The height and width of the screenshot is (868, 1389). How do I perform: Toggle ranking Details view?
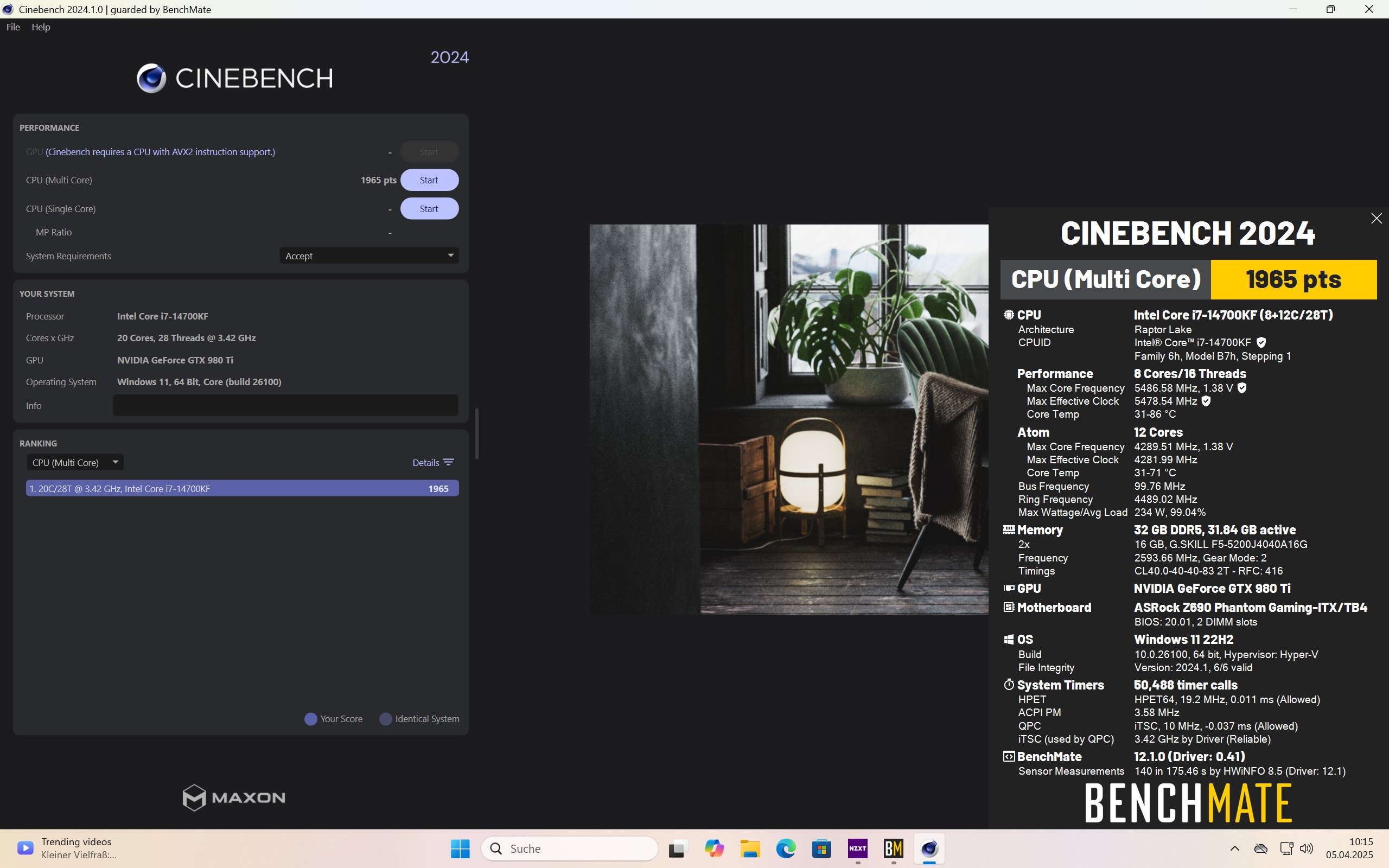434,462
